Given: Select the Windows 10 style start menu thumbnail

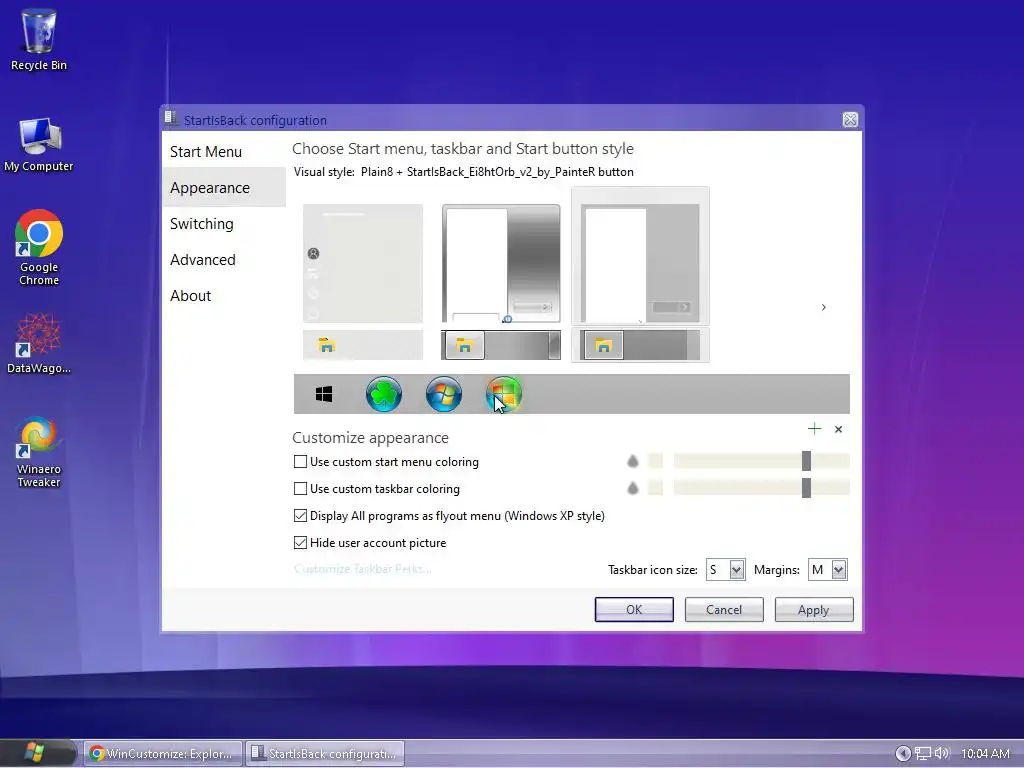Looking at the screenshot, I should (363, 263).
